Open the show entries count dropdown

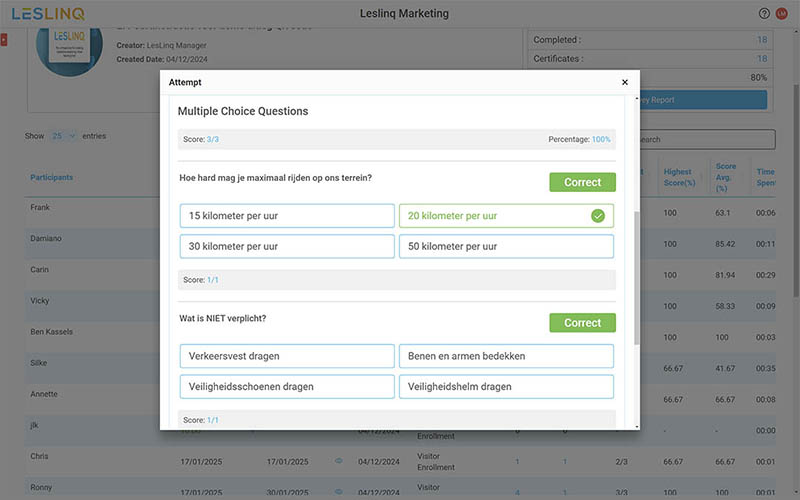pyautogui.click(x=63, y=136)
